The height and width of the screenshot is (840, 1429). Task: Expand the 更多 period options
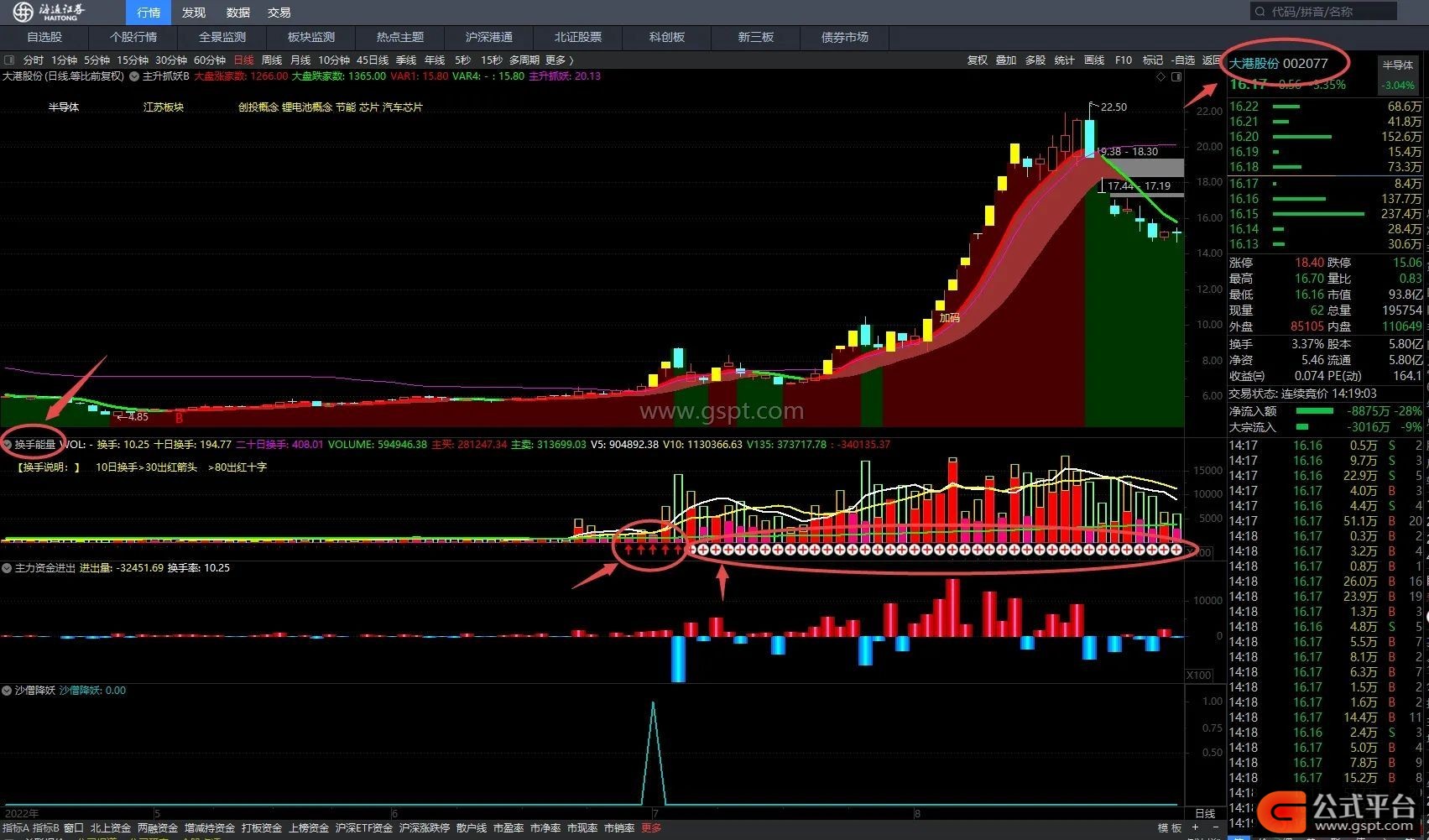click(x=559, y=60)
